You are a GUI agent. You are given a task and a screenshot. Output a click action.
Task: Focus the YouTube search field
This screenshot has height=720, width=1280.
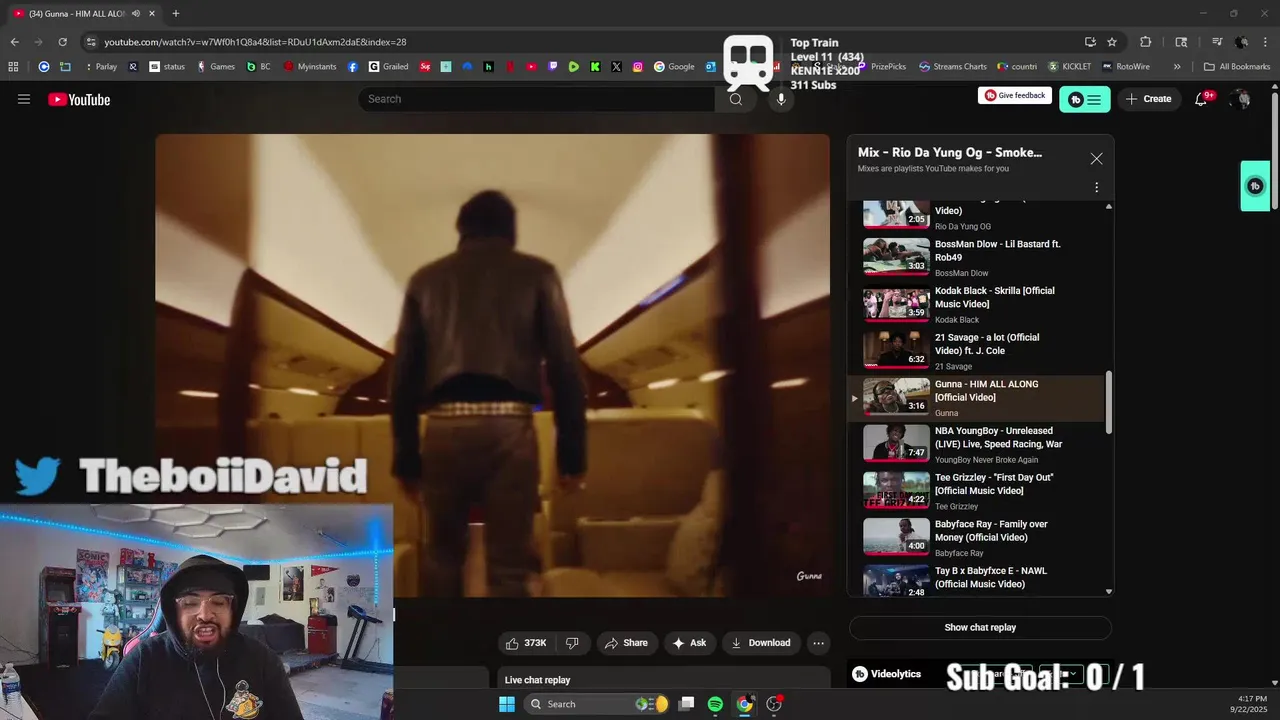point(537,99)
